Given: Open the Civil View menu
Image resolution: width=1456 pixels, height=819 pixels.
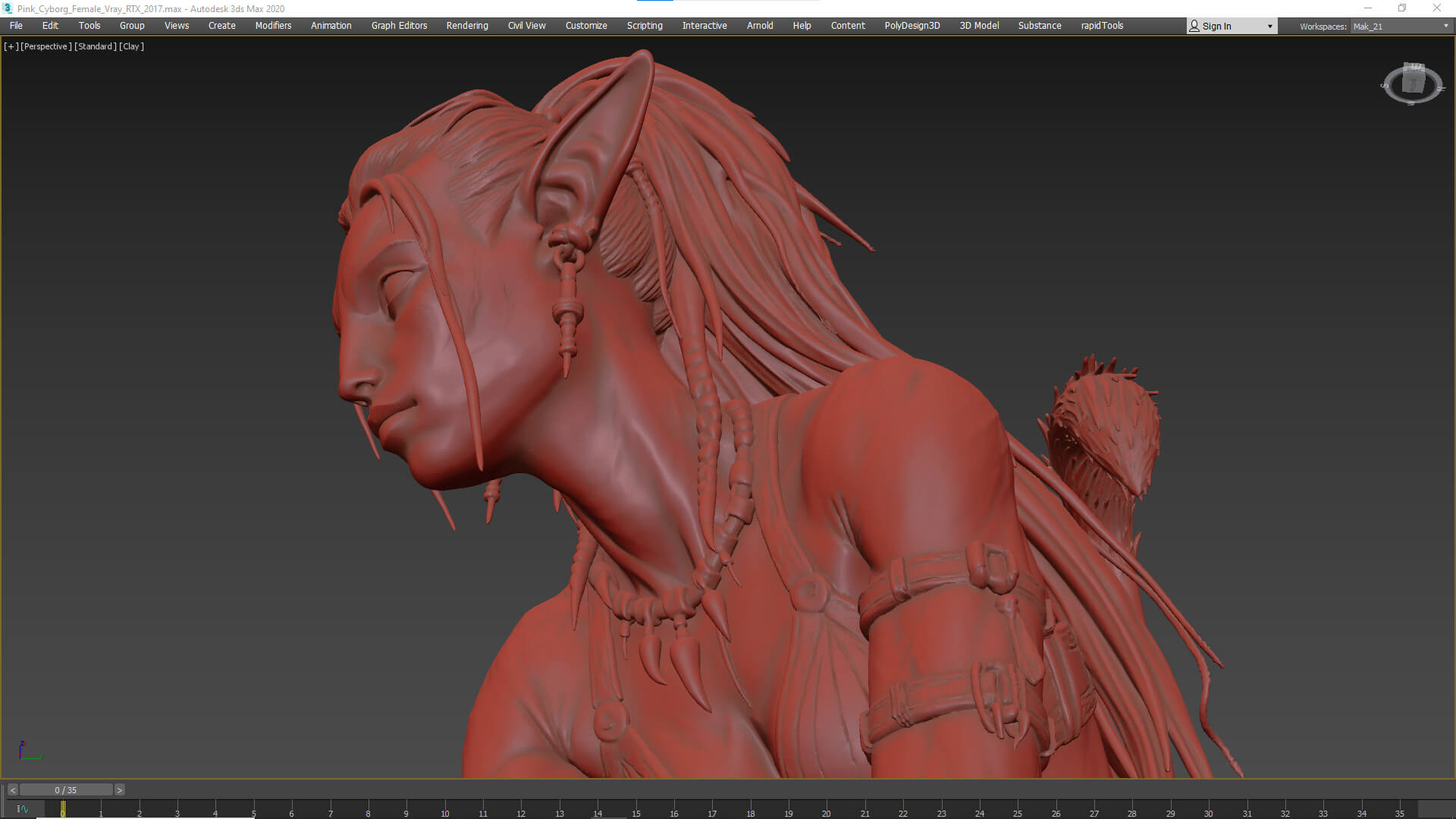Looking at the screenshot, I should (527, 26).
